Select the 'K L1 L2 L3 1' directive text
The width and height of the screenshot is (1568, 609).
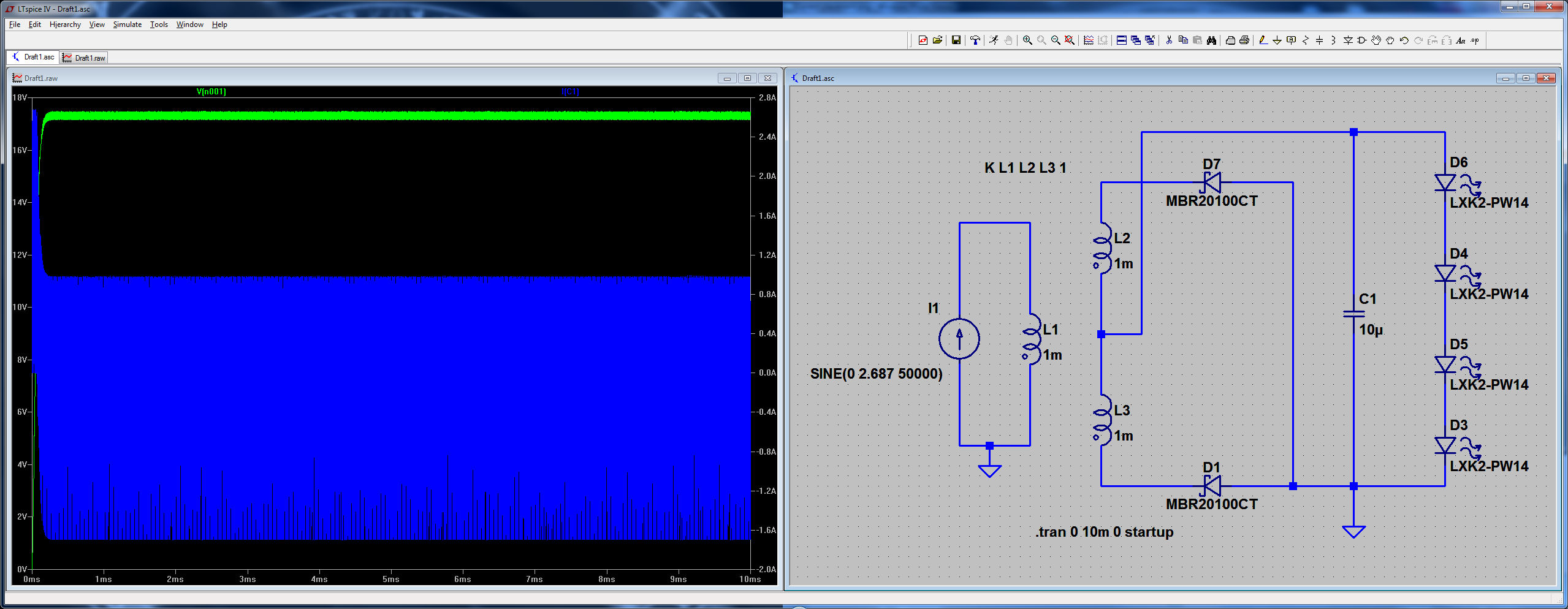(1026, 168)
